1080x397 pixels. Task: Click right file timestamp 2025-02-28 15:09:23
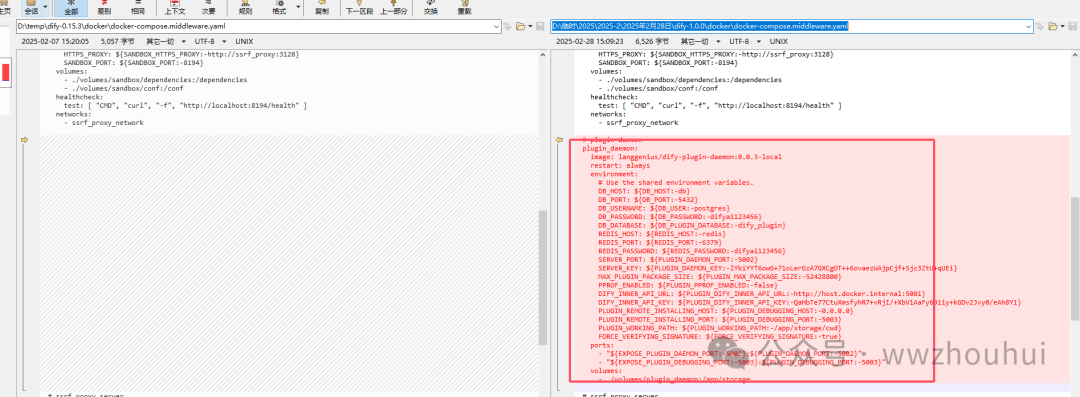[590, 41]
